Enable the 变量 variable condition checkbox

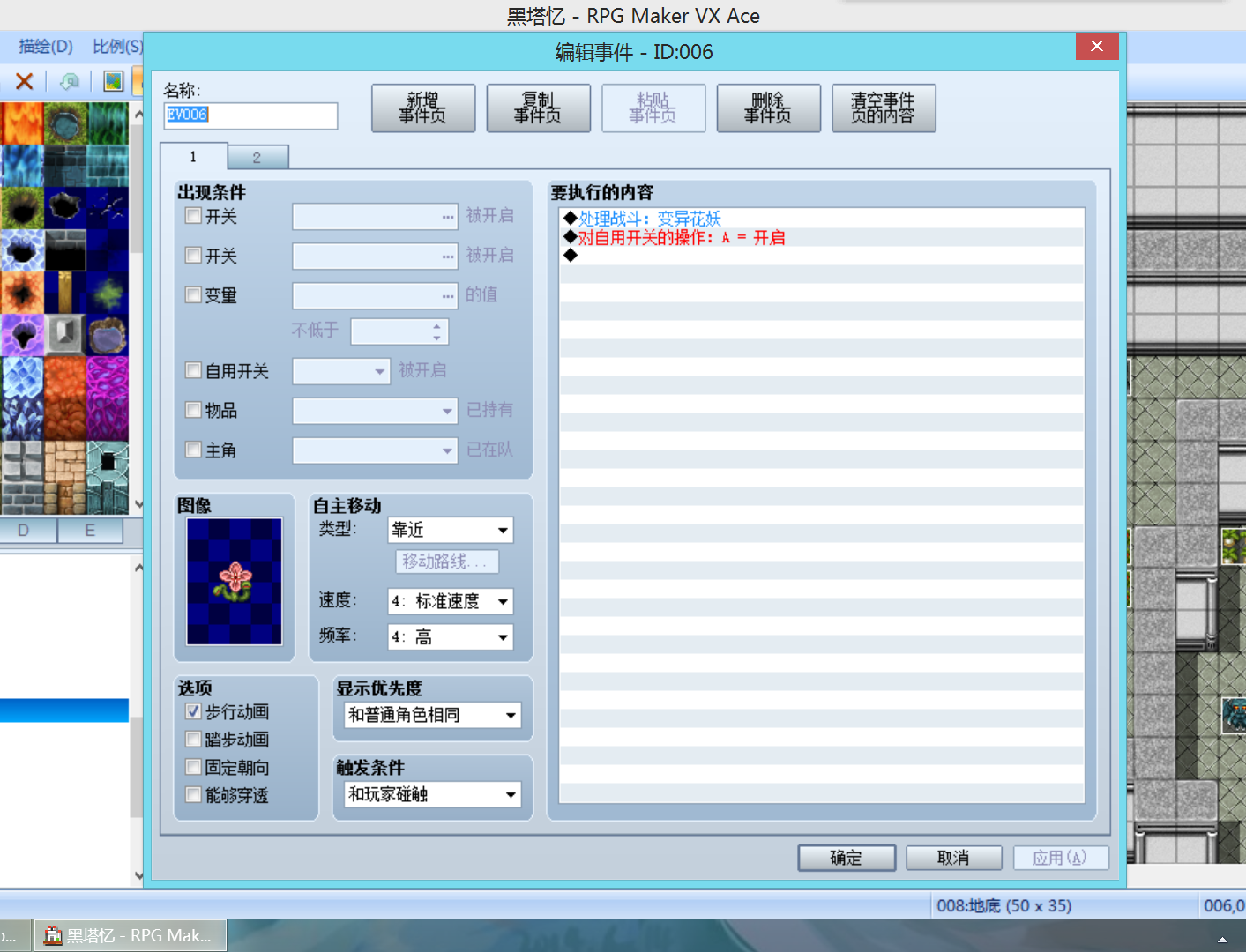click(x=193, y=295)
